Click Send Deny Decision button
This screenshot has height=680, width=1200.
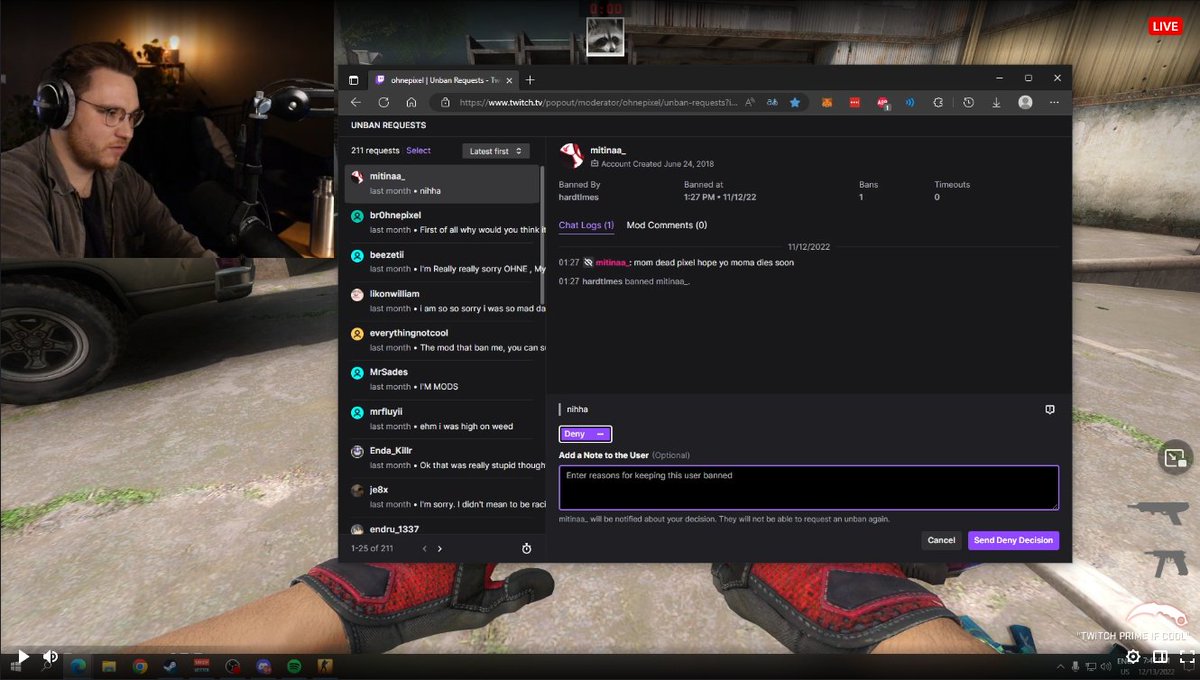click(1013, 540)
